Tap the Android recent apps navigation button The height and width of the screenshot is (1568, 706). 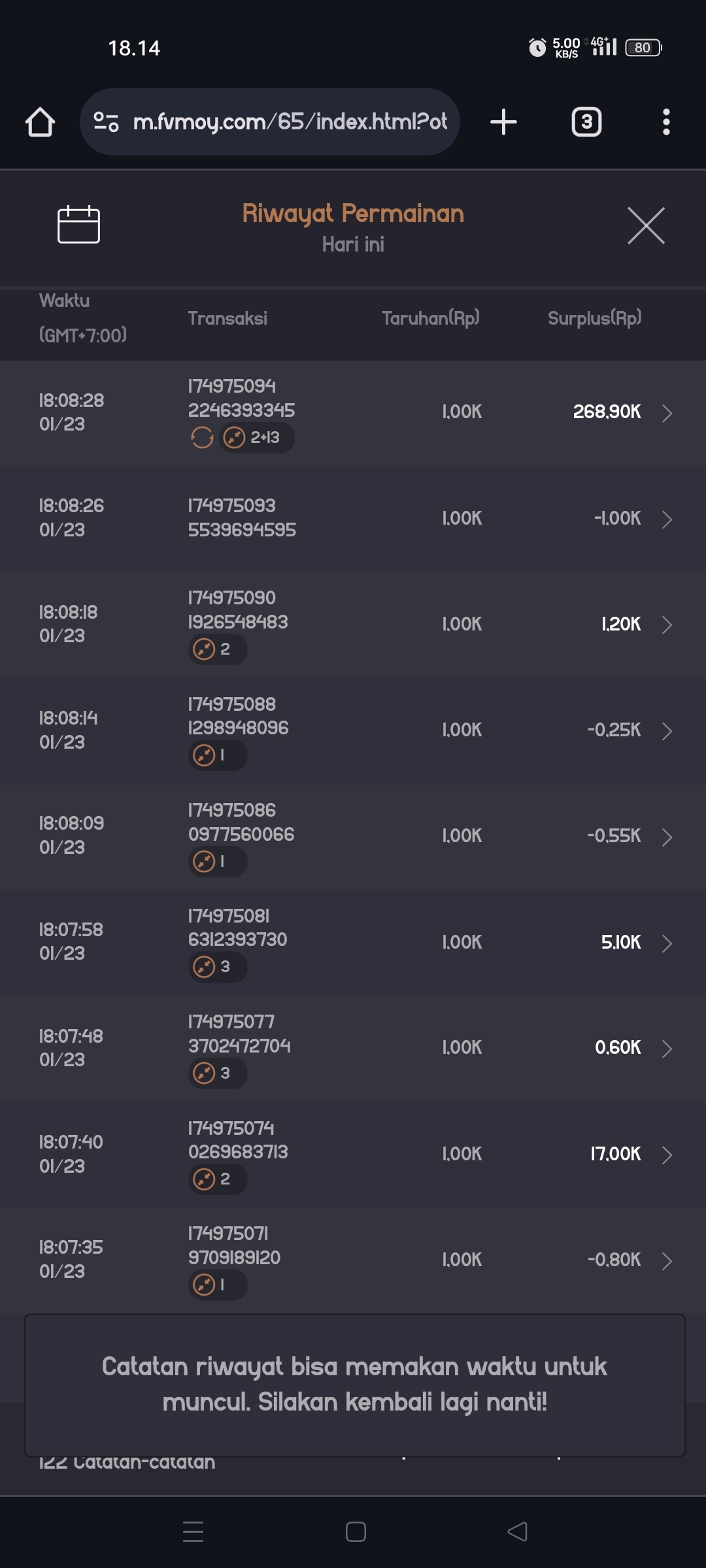pos(193,1531)
